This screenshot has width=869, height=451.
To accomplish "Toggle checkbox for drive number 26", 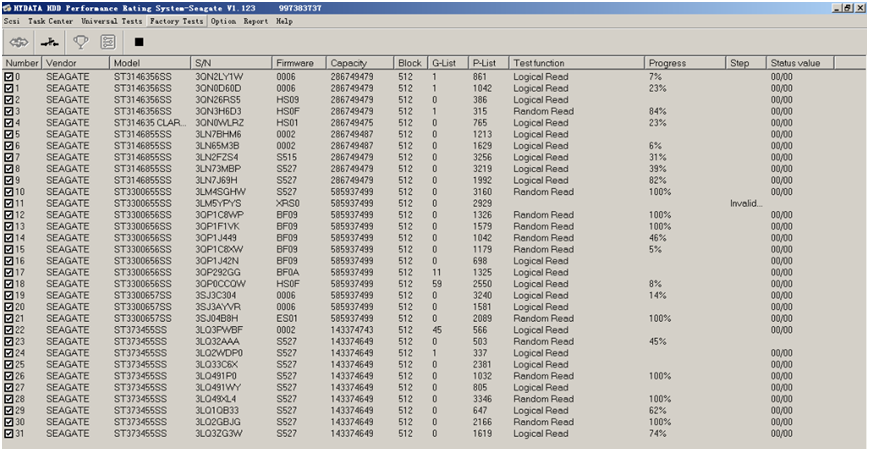I will pos(9,376).
